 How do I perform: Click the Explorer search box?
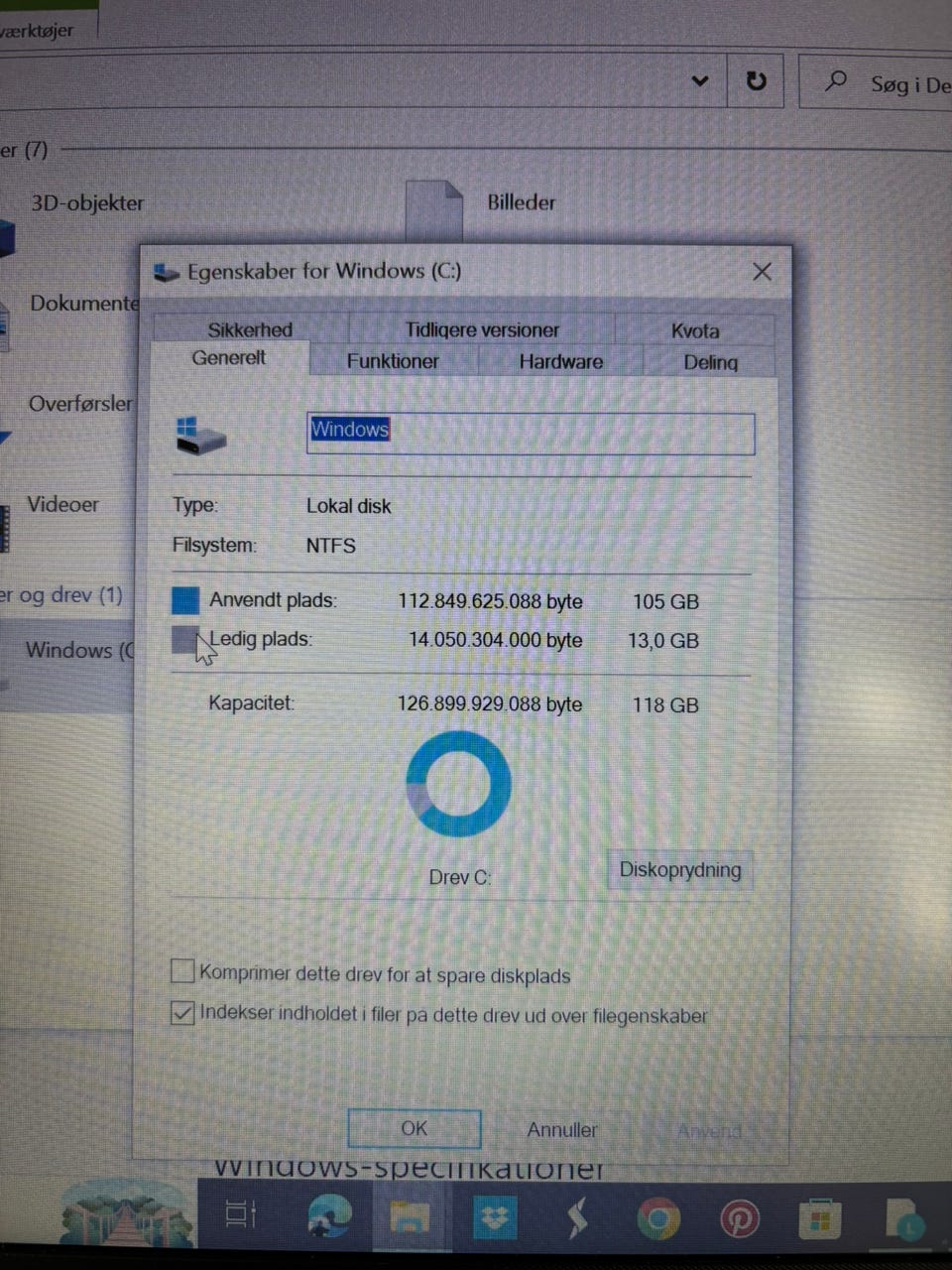coord(877,82)
